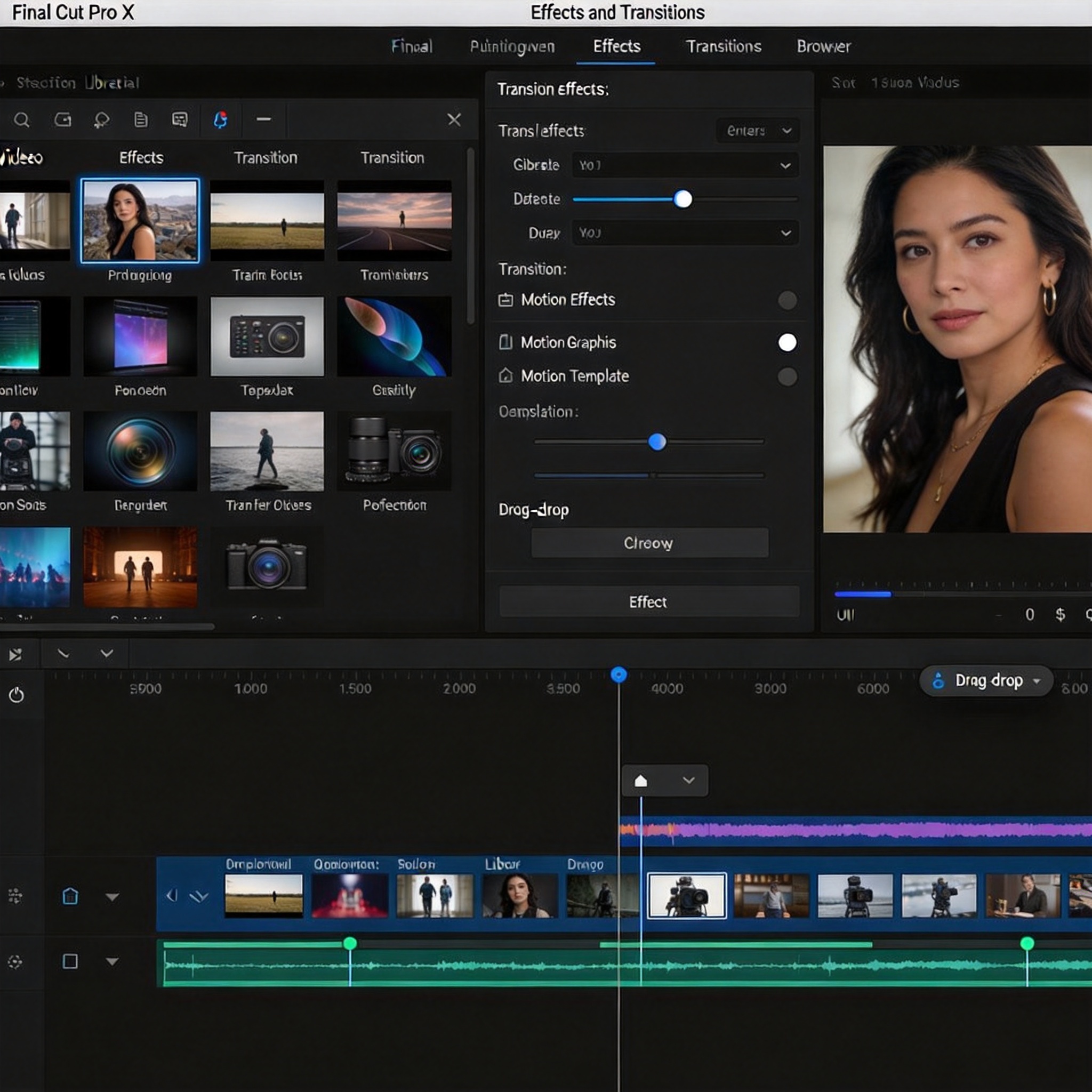Click the caption box icon in browser toolbar

click(180, 119)
